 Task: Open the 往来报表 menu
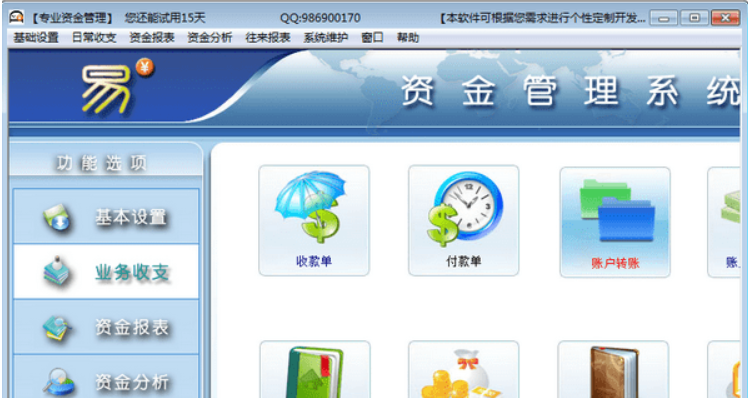(x=268, y=38)
